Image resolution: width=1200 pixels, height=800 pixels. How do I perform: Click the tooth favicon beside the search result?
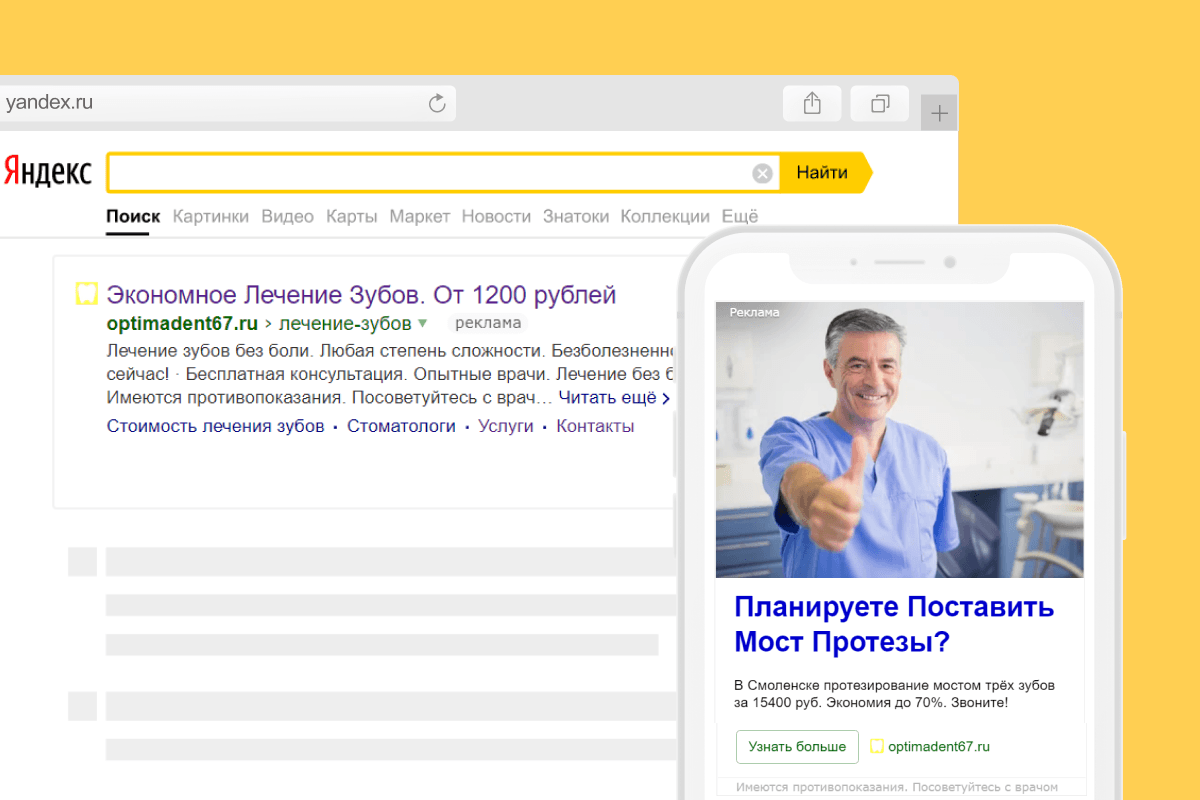click(x=87, y=294)
